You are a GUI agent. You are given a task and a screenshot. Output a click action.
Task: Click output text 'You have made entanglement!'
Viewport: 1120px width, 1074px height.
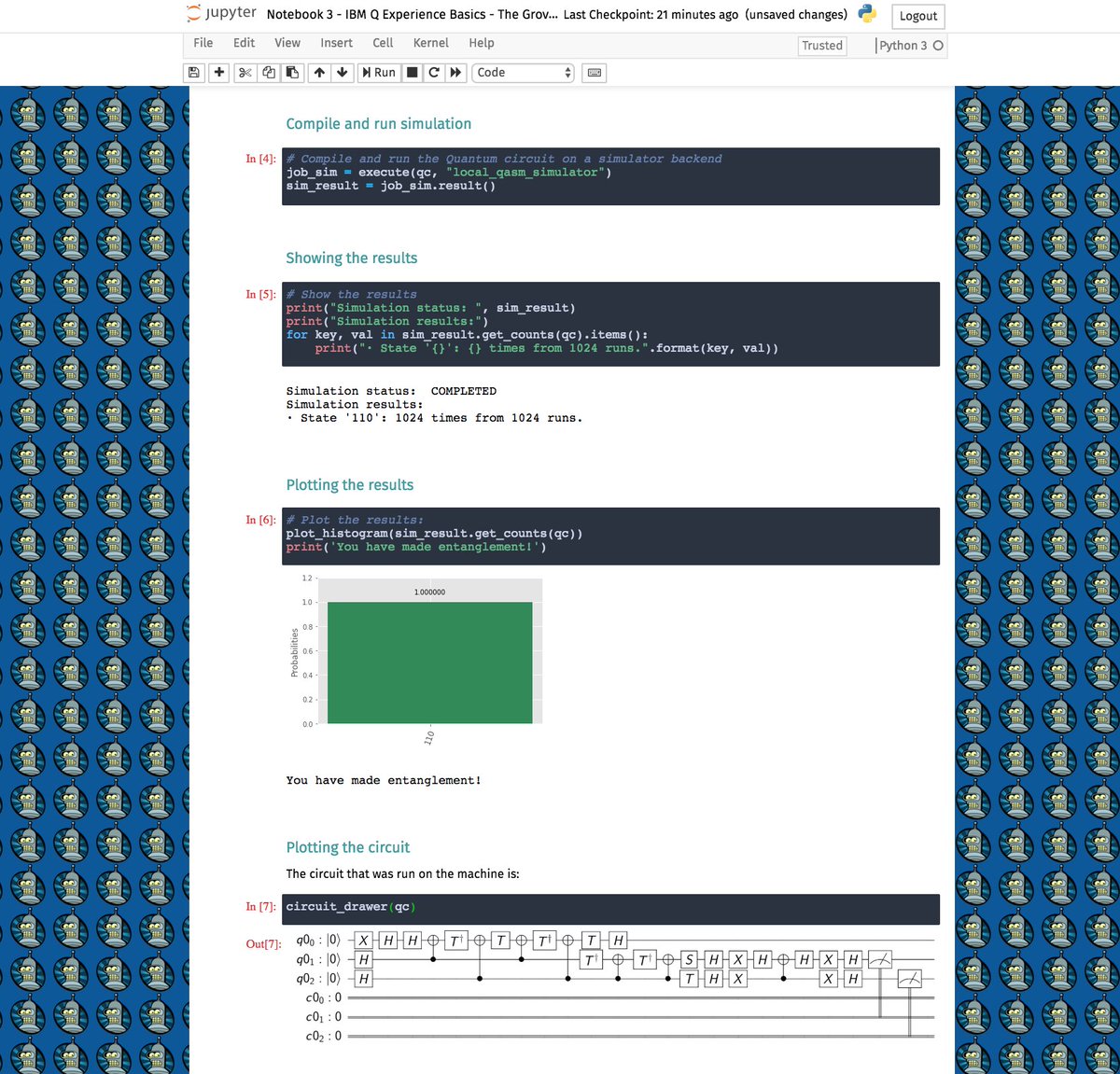point(384,781)
